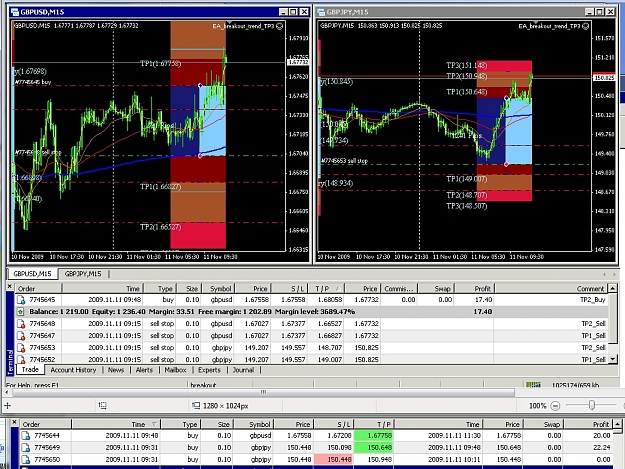Click history order icon for 7745644
This screenshot has height=469, width=625.
click(x=26, y=436)
